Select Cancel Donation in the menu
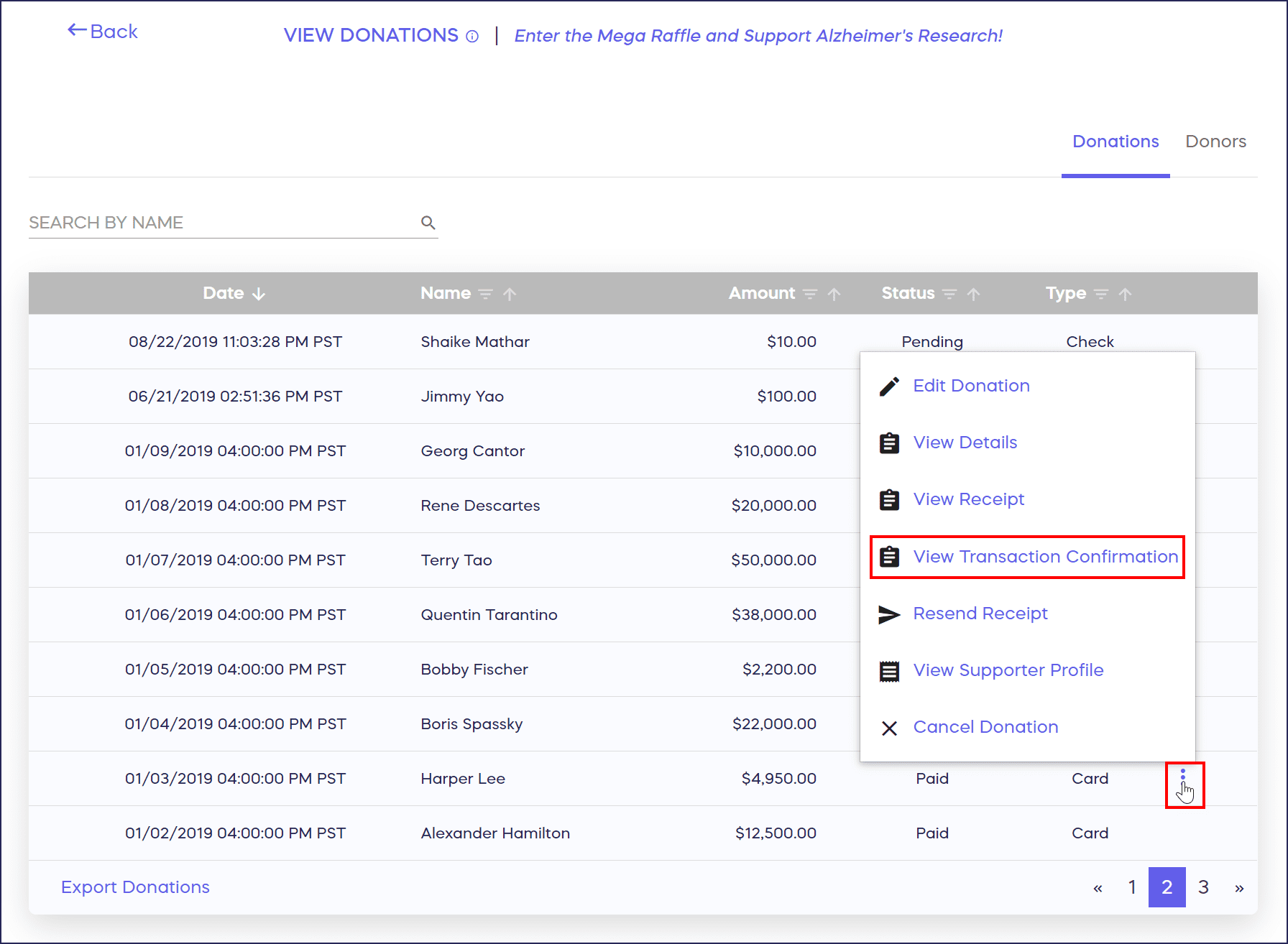 tap(985, 727)
